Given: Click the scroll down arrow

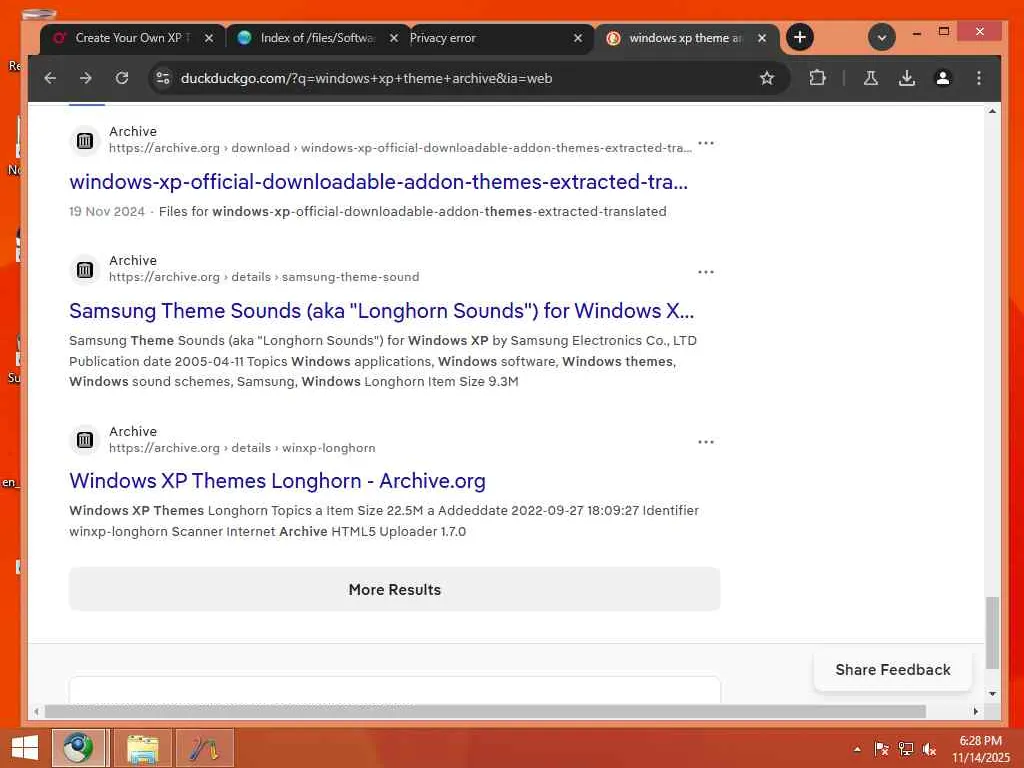Looking at the screenshot, I should [x=992, y=694].
